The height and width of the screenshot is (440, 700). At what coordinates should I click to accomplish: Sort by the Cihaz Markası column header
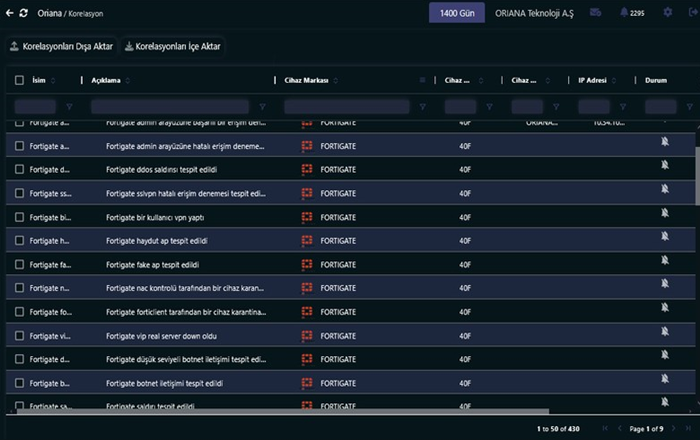(x=306, y=80)
